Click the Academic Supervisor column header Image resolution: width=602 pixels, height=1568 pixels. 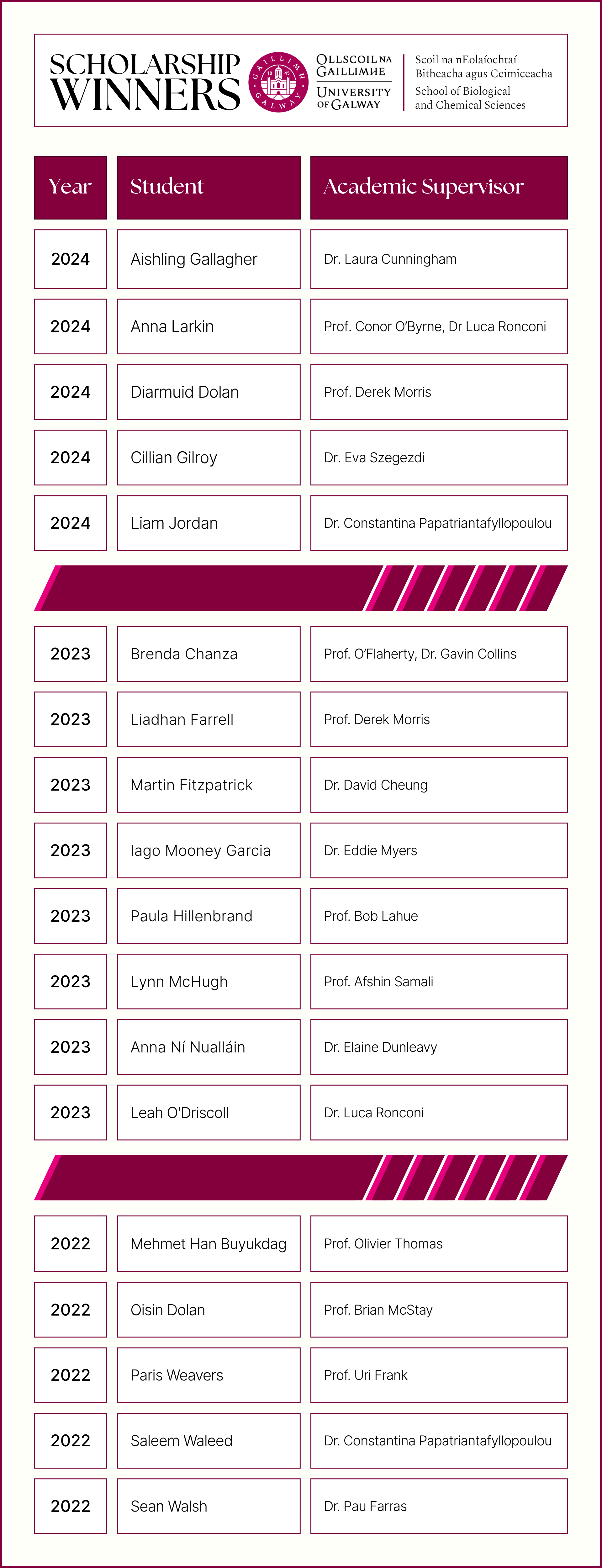(438, 187)
